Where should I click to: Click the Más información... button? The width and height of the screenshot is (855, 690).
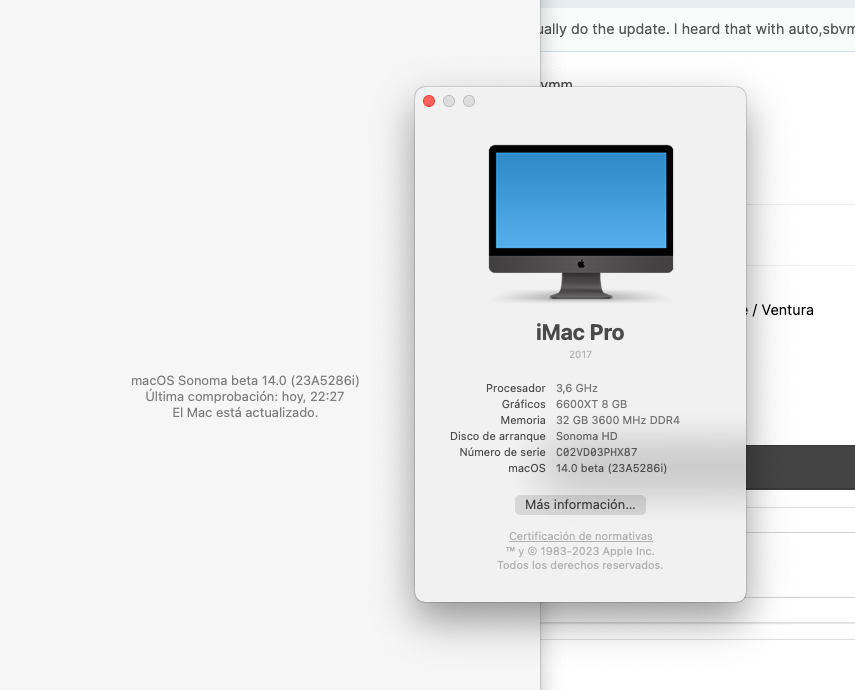click(580, 505)
